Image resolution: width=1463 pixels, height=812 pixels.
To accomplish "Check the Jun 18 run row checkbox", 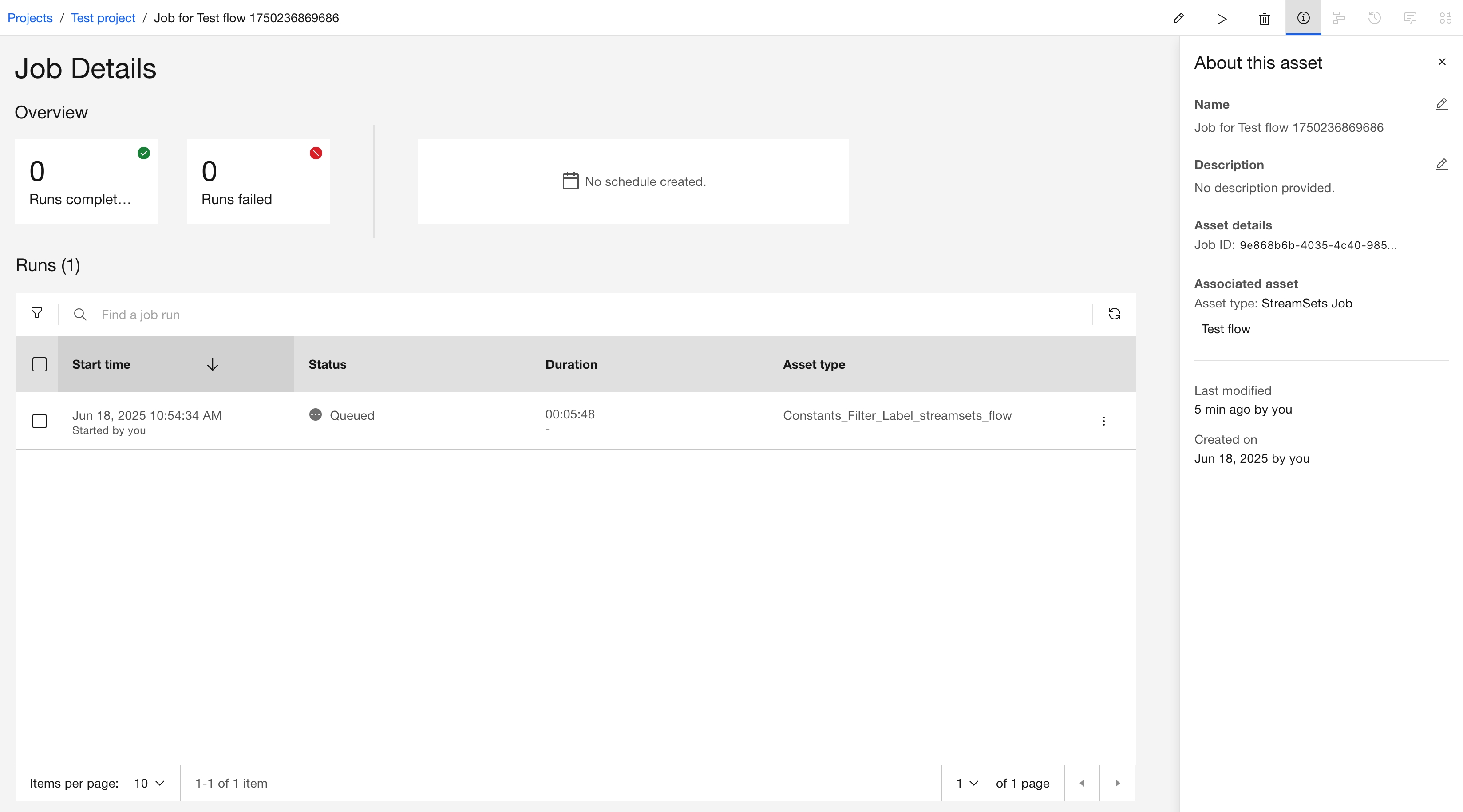I will point(39,421).
